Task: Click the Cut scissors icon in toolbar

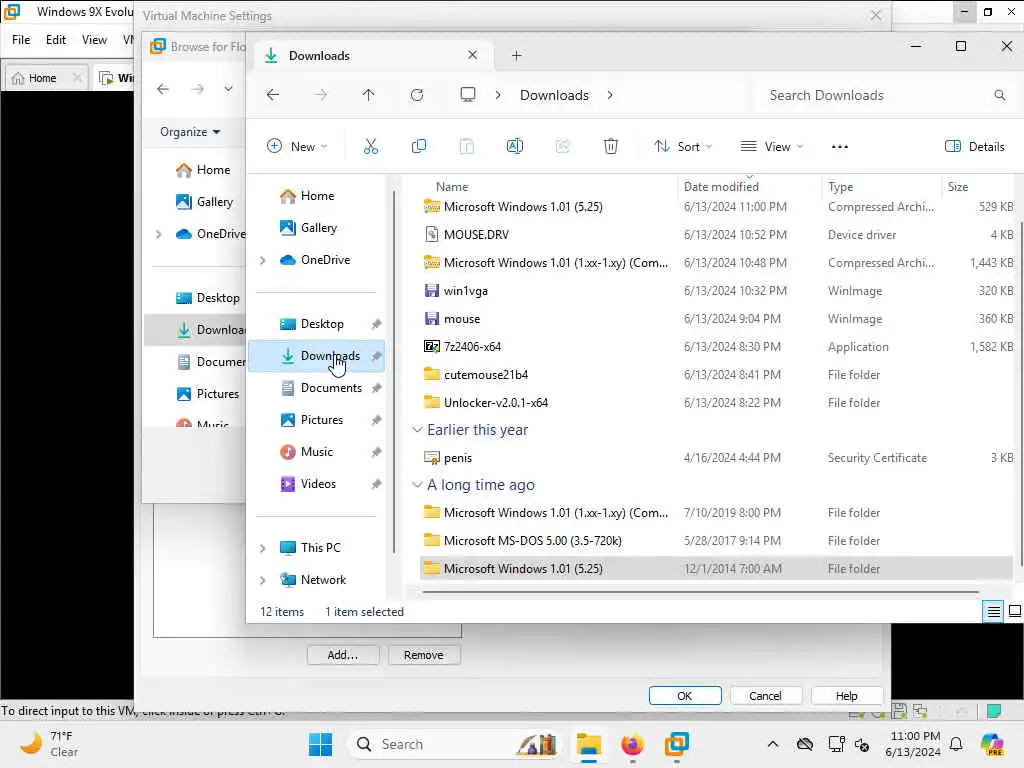Action: (370, 146)
